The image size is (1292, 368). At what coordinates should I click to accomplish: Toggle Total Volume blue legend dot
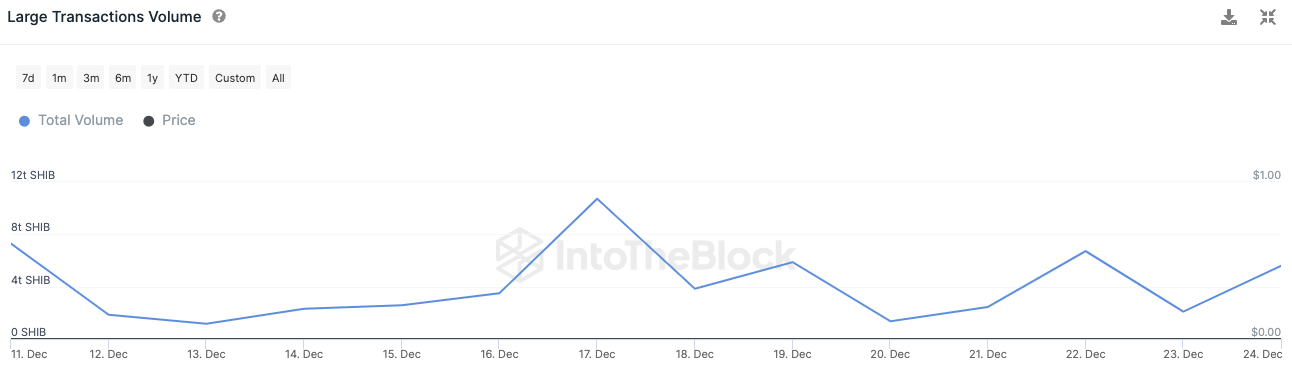click(x=24, y=121)
